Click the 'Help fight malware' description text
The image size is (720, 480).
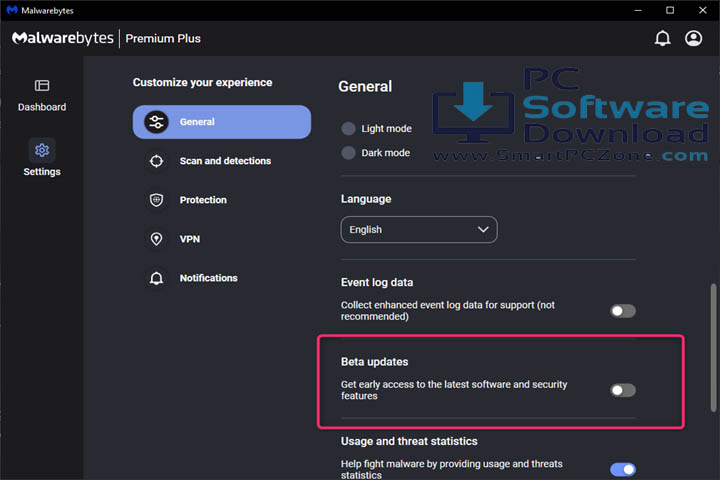[x=451, y=469]
